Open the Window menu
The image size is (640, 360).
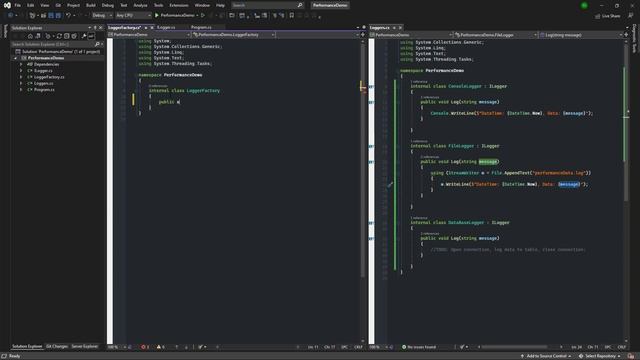pyautogui.click(x=202, y=5)
